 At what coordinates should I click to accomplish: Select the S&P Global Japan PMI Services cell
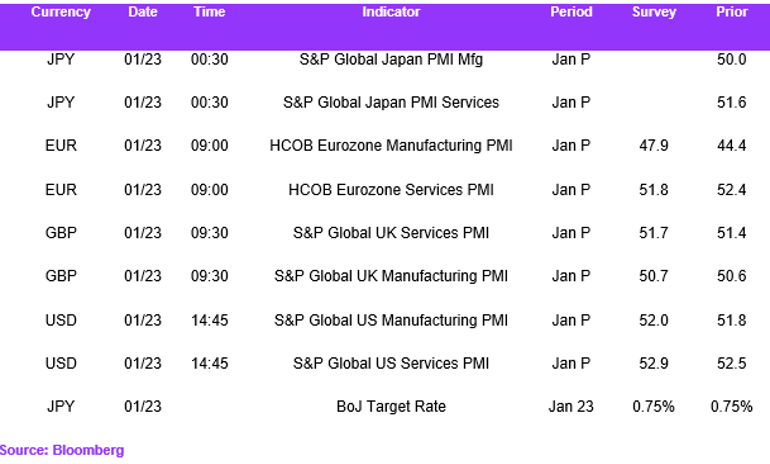[x=391, y=103]
